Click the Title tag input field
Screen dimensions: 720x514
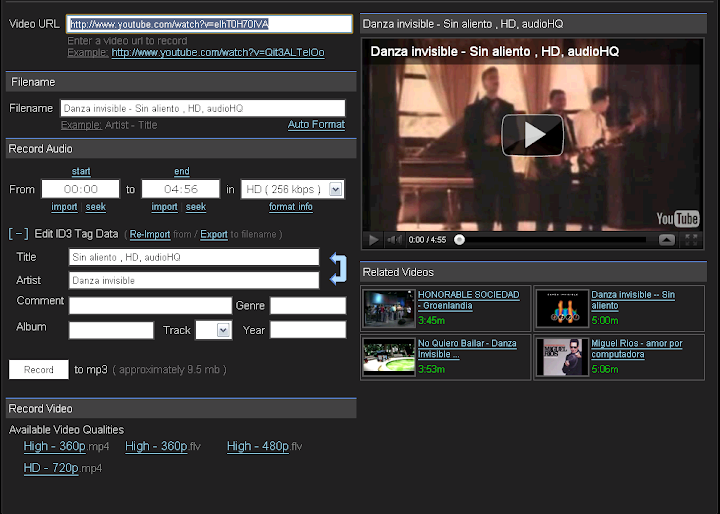click(x=194, y=257)
